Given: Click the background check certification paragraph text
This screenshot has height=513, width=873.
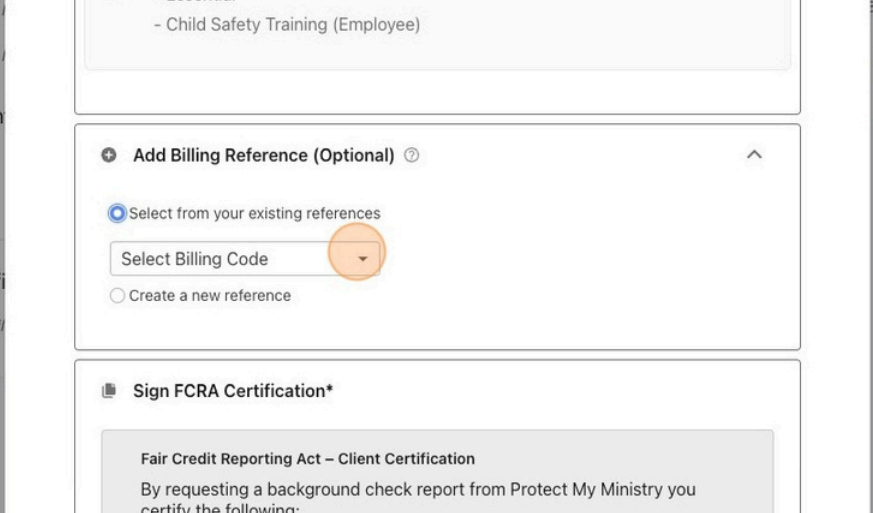Looking at the screenshot, I should pyautogui.click(x=418, y=498).
